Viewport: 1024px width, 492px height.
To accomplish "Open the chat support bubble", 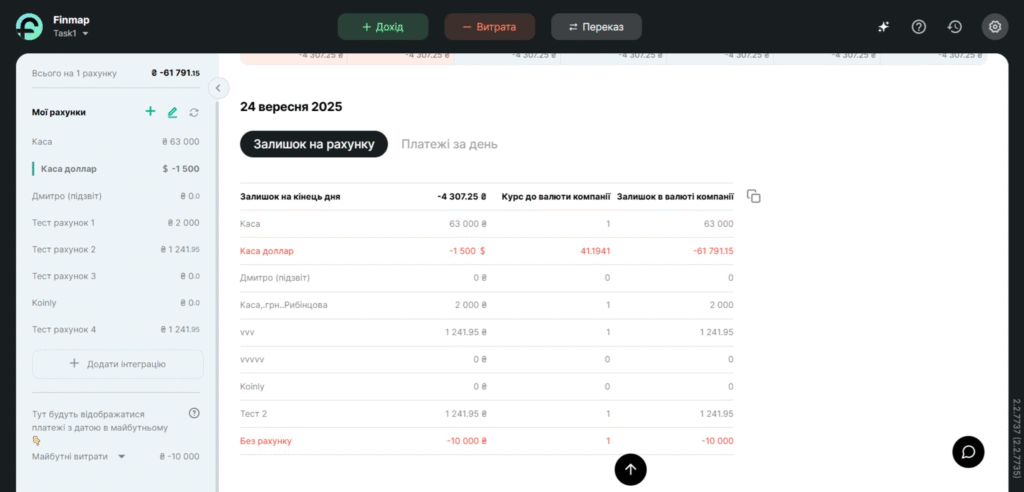I will pyautogui.click(x=968, y=451).
